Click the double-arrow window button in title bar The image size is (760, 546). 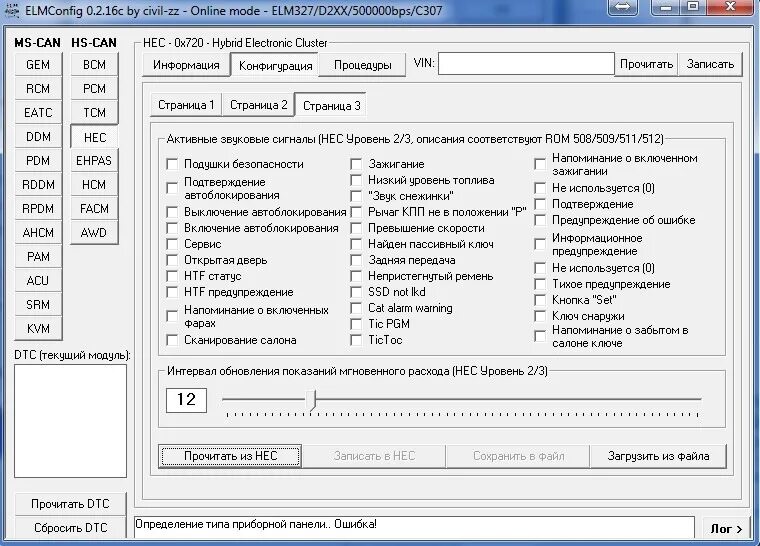pyautogui.click(x=623, y=7)
